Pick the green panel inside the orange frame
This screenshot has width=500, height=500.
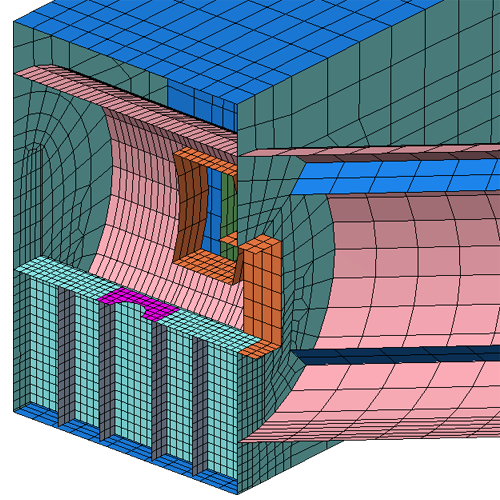[x=229, y=213]
